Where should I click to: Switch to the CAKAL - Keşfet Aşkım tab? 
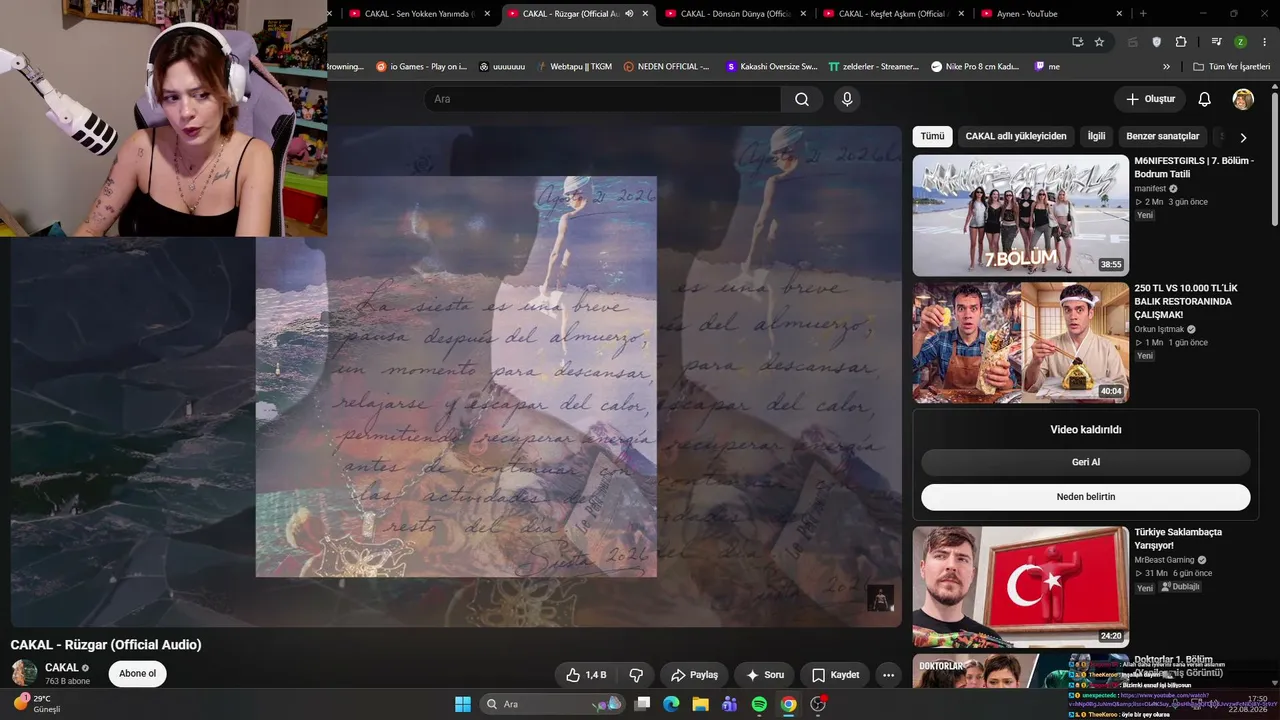pyautogui.click(x=893, y=14)
